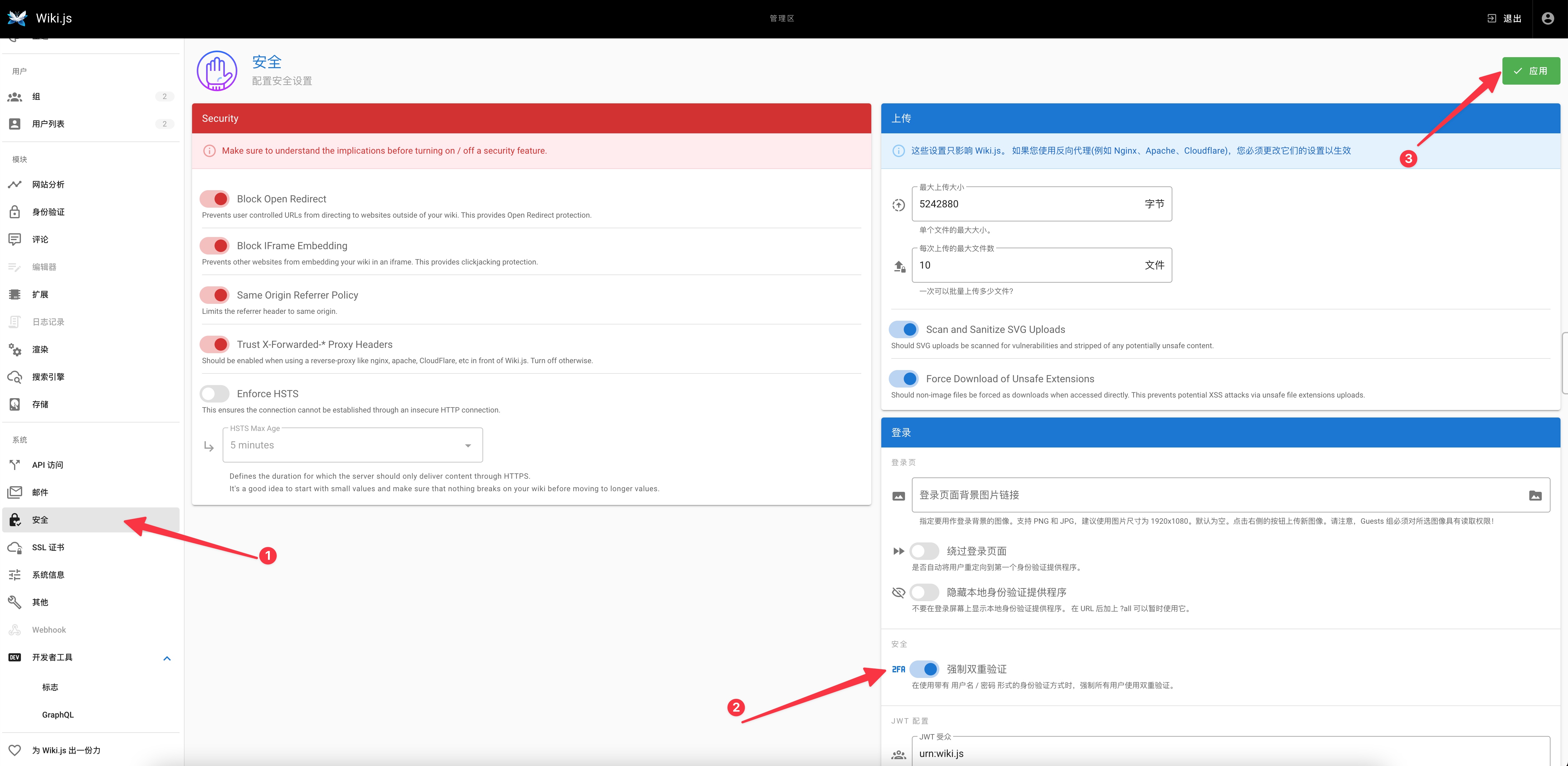Image resolution: width=1568 pixels, height=766 pixels.
Task: Click the Webhook icon in sidebar
Action: click(x=15, y=630)
